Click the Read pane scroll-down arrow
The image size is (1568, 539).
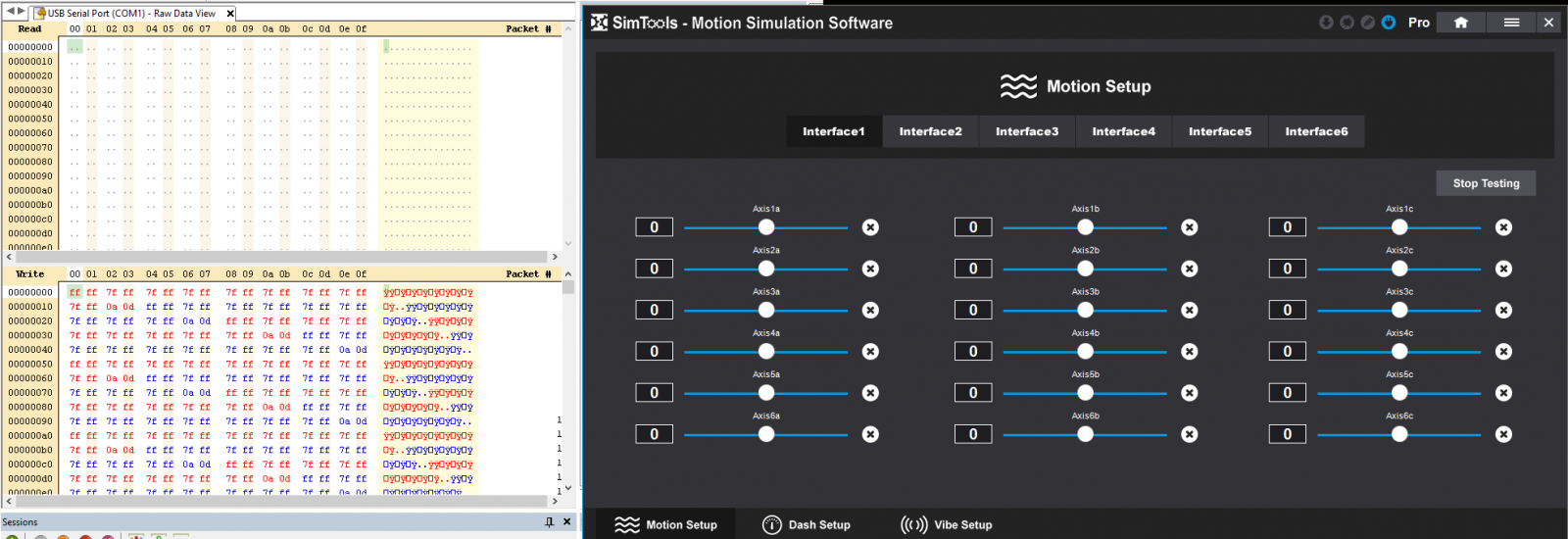click(568, 244)
